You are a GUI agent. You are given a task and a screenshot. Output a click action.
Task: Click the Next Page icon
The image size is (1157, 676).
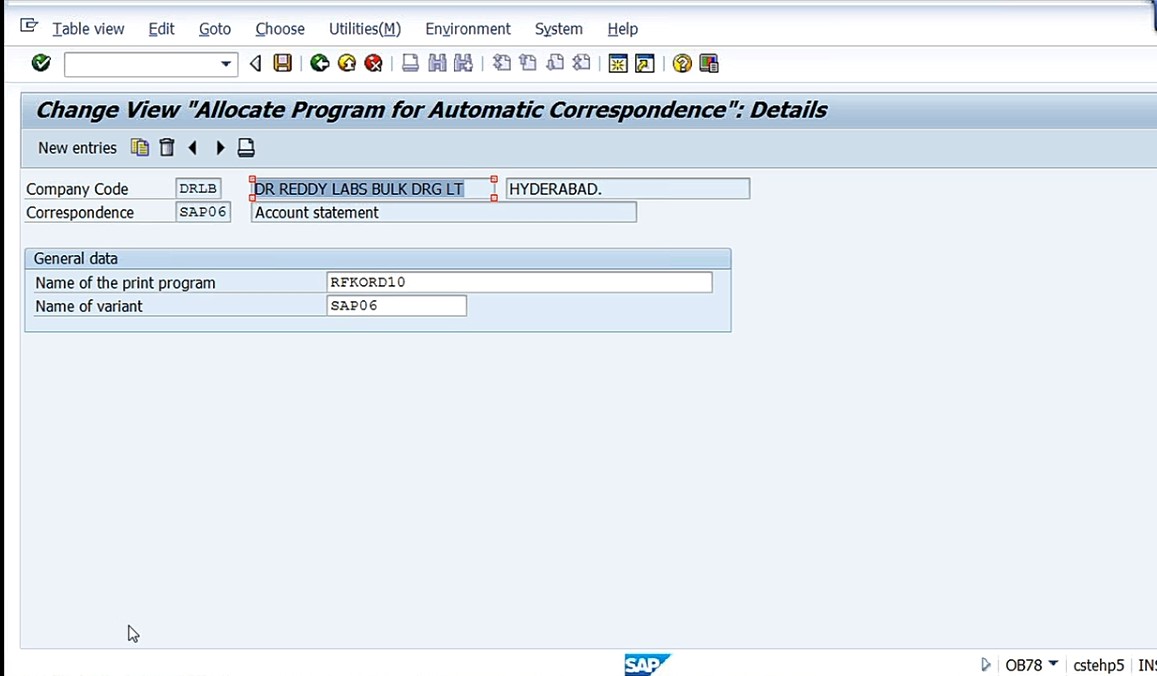click(555, 63)
